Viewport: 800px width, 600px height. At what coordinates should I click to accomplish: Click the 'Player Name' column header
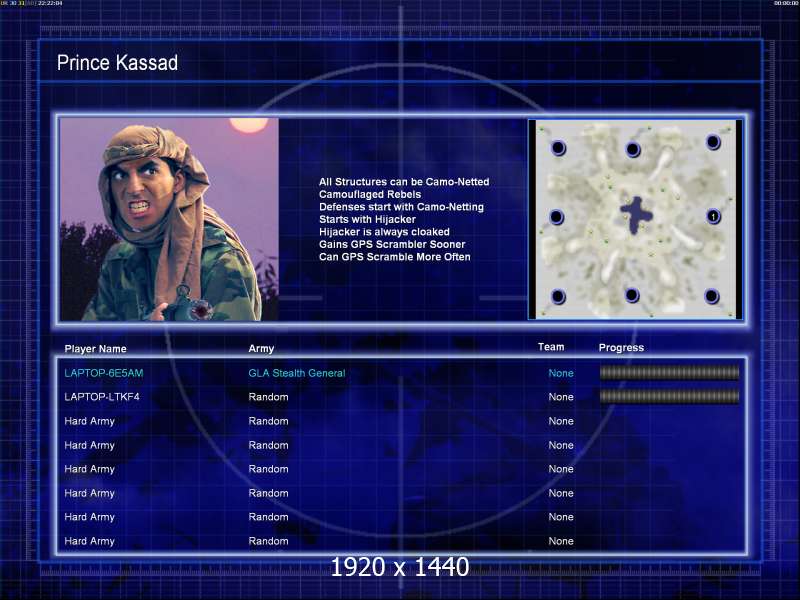point(95,349)
